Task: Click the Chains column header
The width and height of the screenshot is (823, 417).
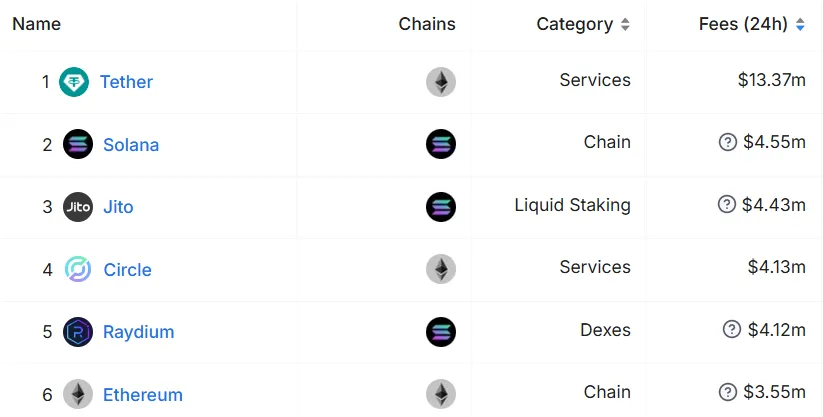Action: (427, 24)
